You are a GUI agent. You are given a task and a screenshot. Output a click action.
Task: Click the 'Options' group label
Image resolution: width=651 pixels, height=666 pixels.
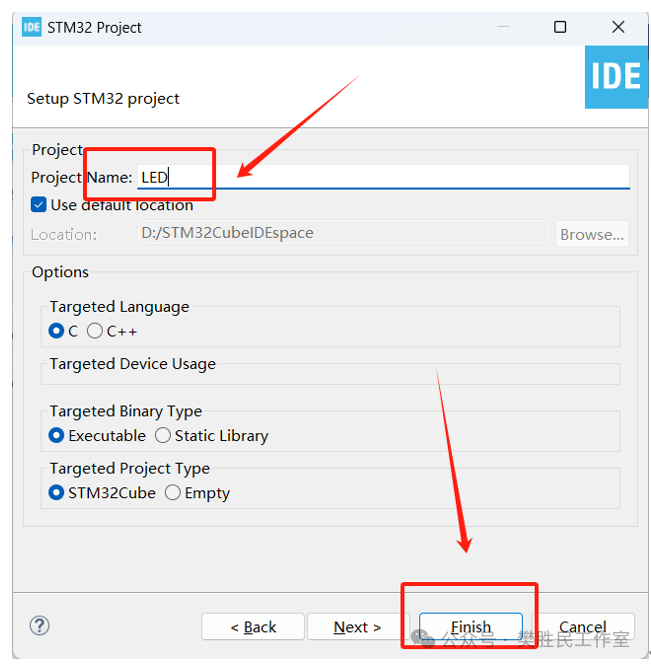coord(60,272)
